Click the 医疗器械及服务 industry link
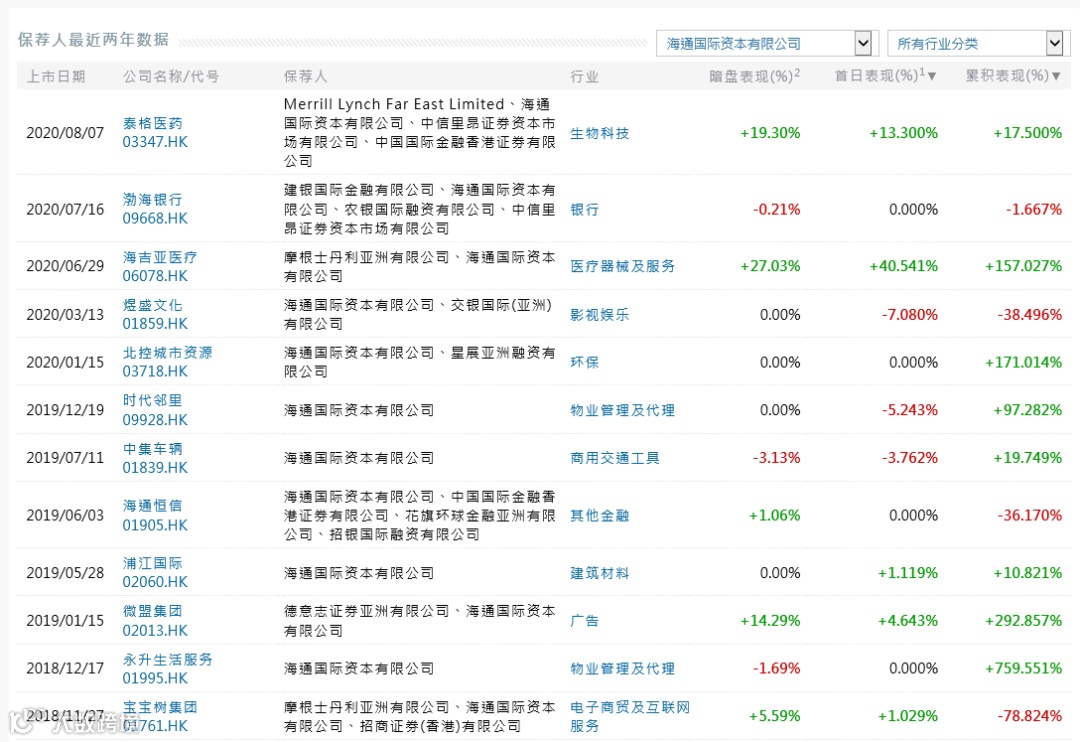Viewport: 1080px width, 742px height. [x=622, y=266]
